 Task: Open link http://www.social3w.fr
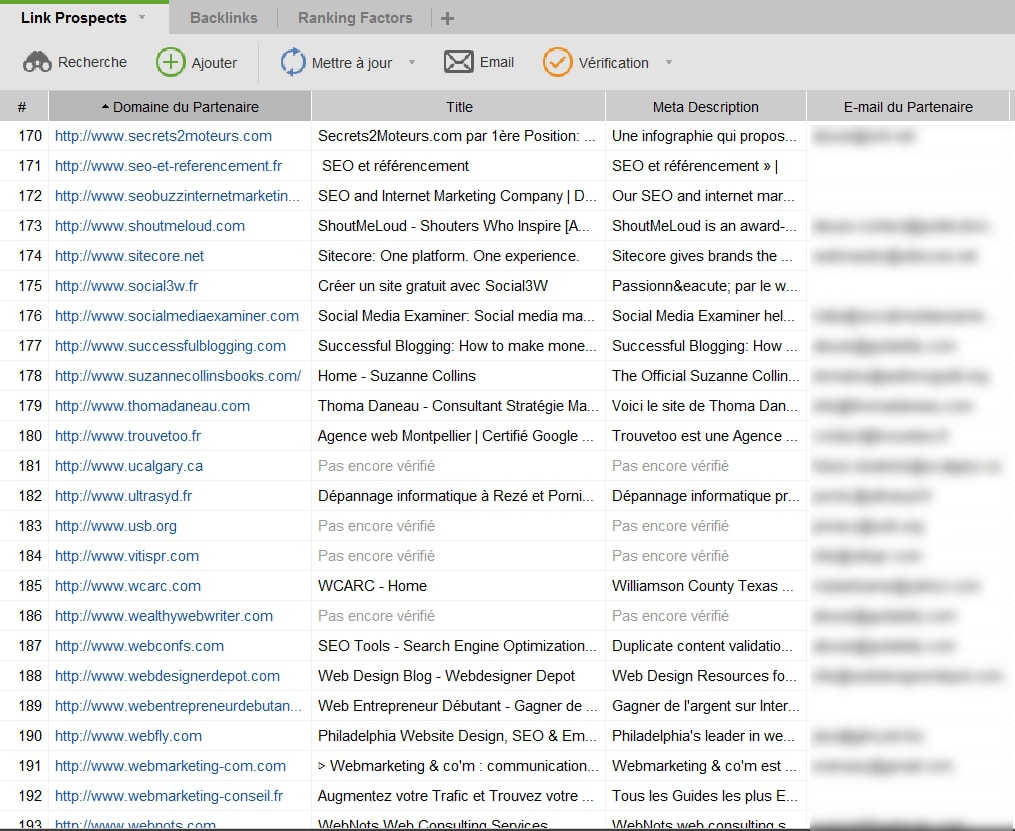[x=126, y=285]
